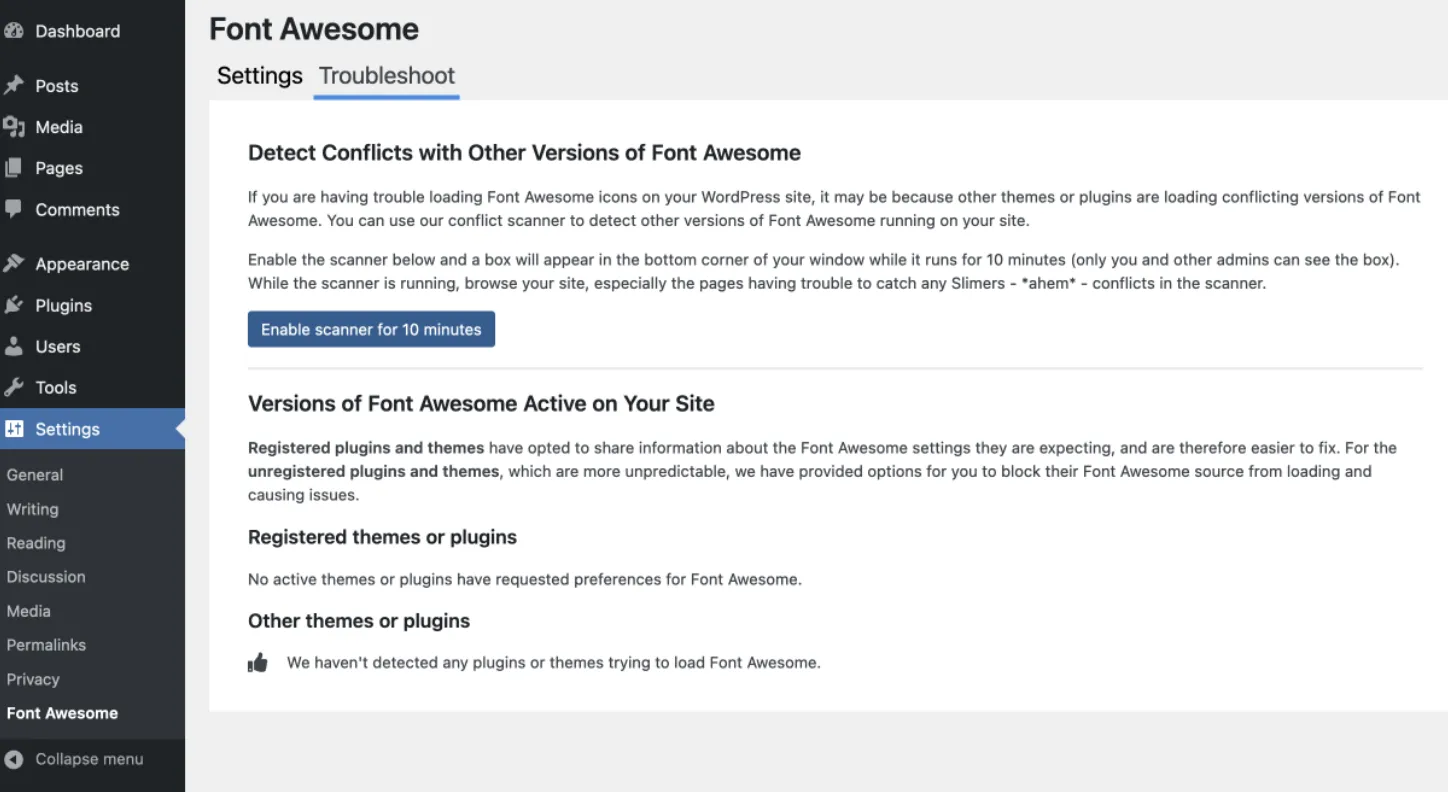The width and height of the screenshot is (1448, 792).
Task: Click Versions of Font Awesome Active heading
Action: coord(481,404)
